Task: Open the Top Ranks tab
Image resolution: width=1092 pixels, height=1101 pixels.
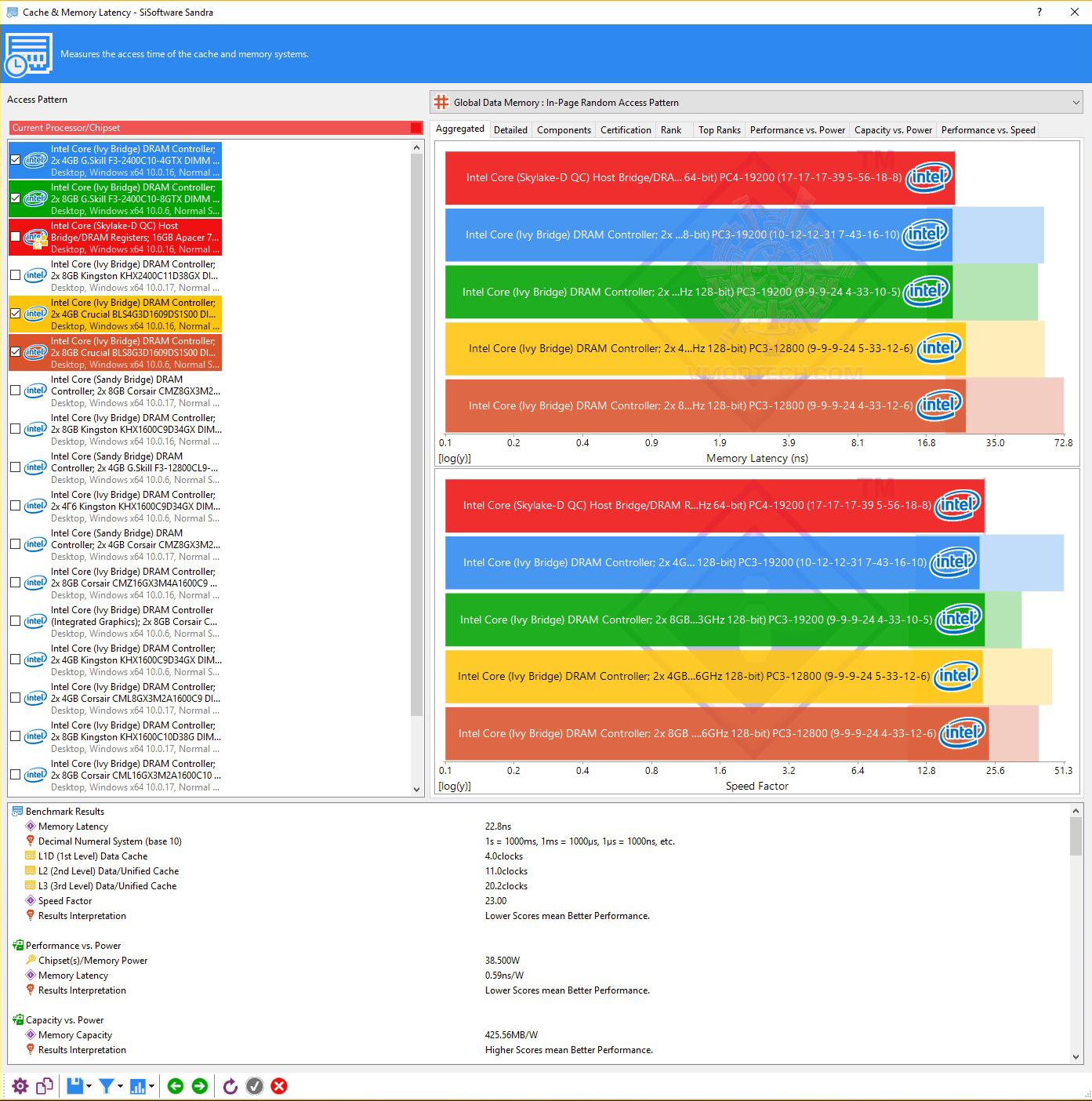Action: (x=720, y=130)
